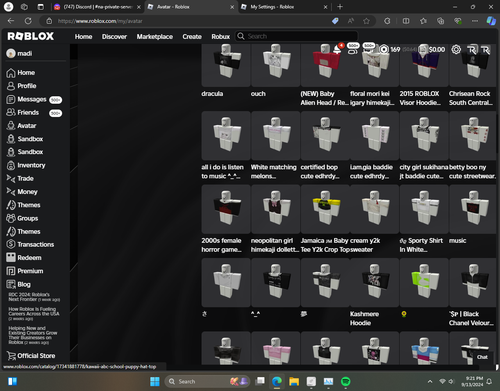Click the browser address bar
The image size is (500, 391).
tap(187, 21)
